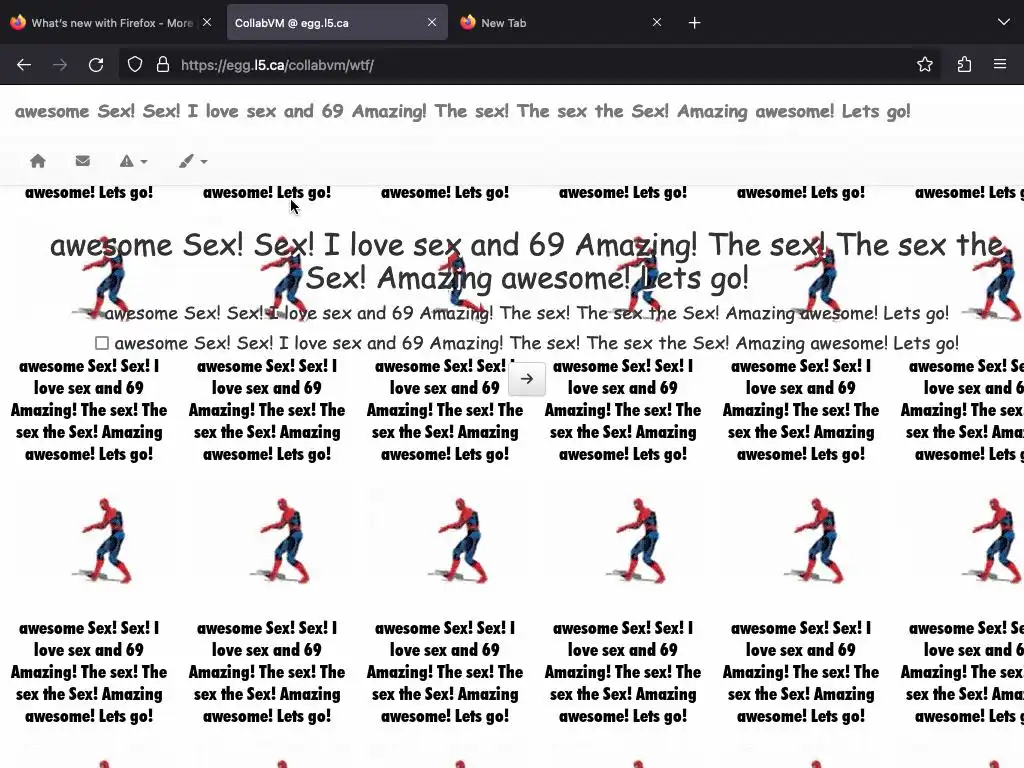
Task: Close the CollabVM tab
Action: [x=432, y=22]
